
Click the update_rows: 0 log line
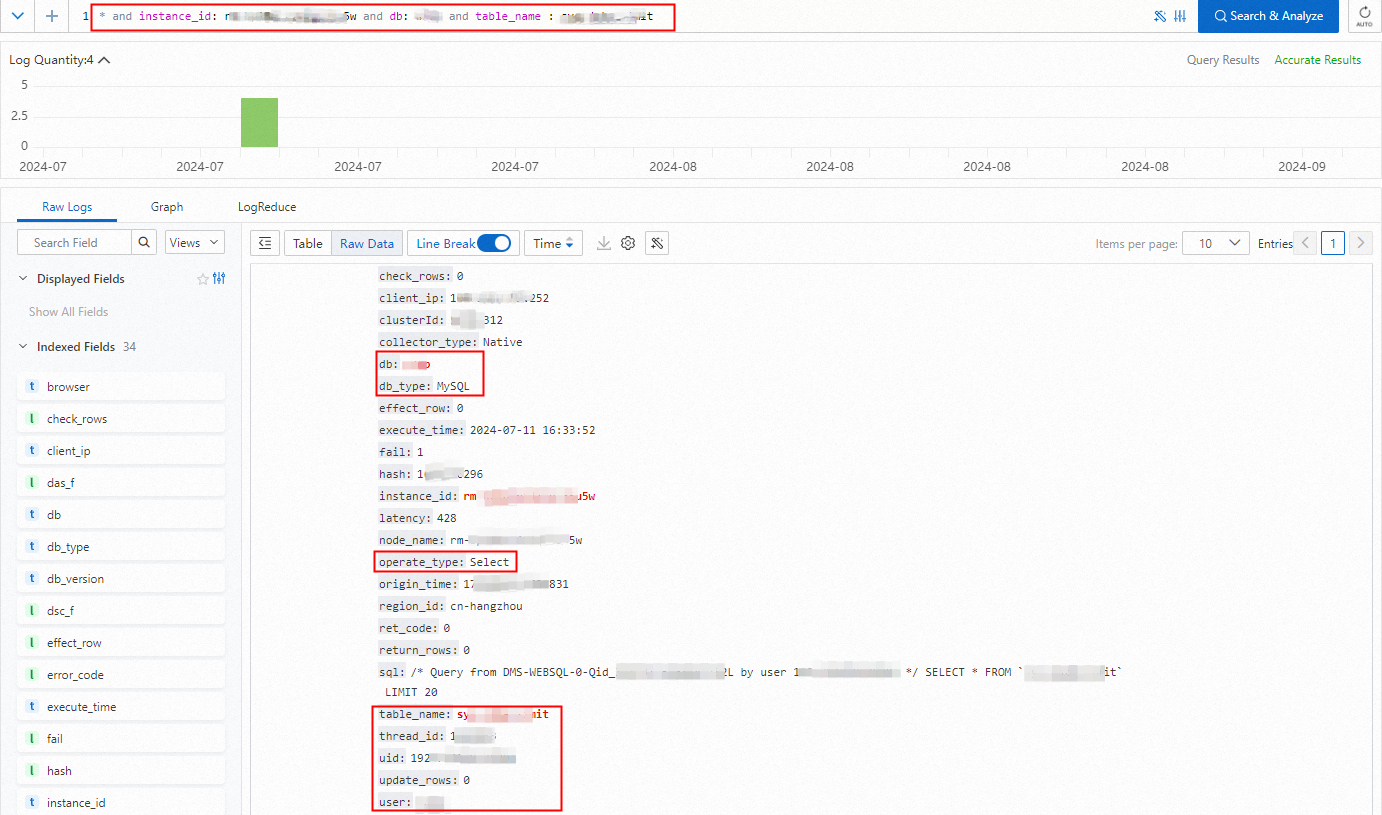click(424, 780)
